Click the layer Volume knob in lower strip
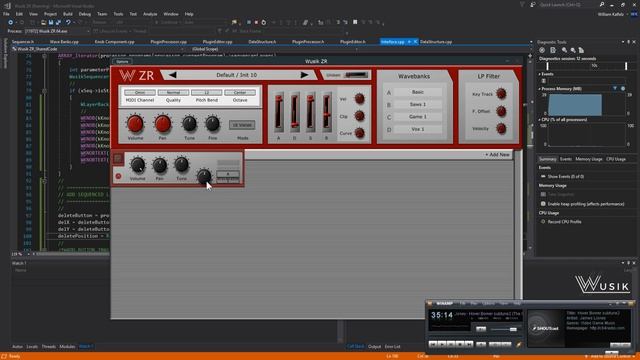Image resolution: width=640 pixels, height=360 pixels. tap(138, 165)
